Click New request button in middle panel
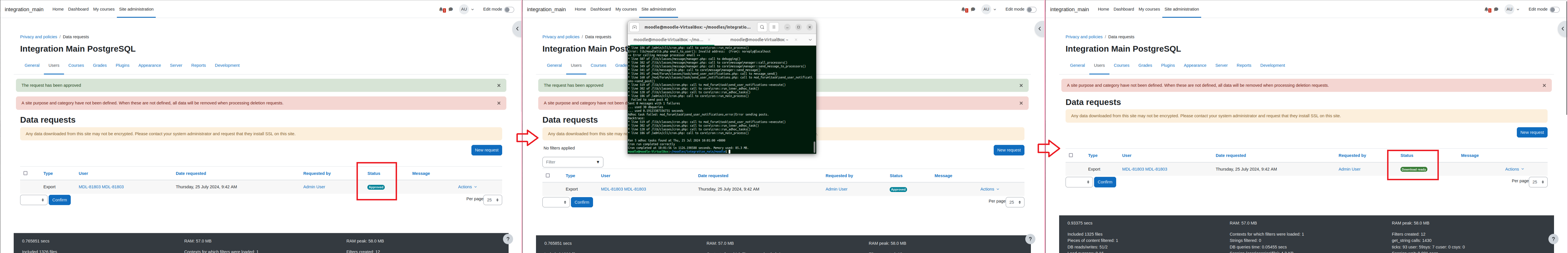The width and height of the screenshot is (1568, 253). (1009, 150)
